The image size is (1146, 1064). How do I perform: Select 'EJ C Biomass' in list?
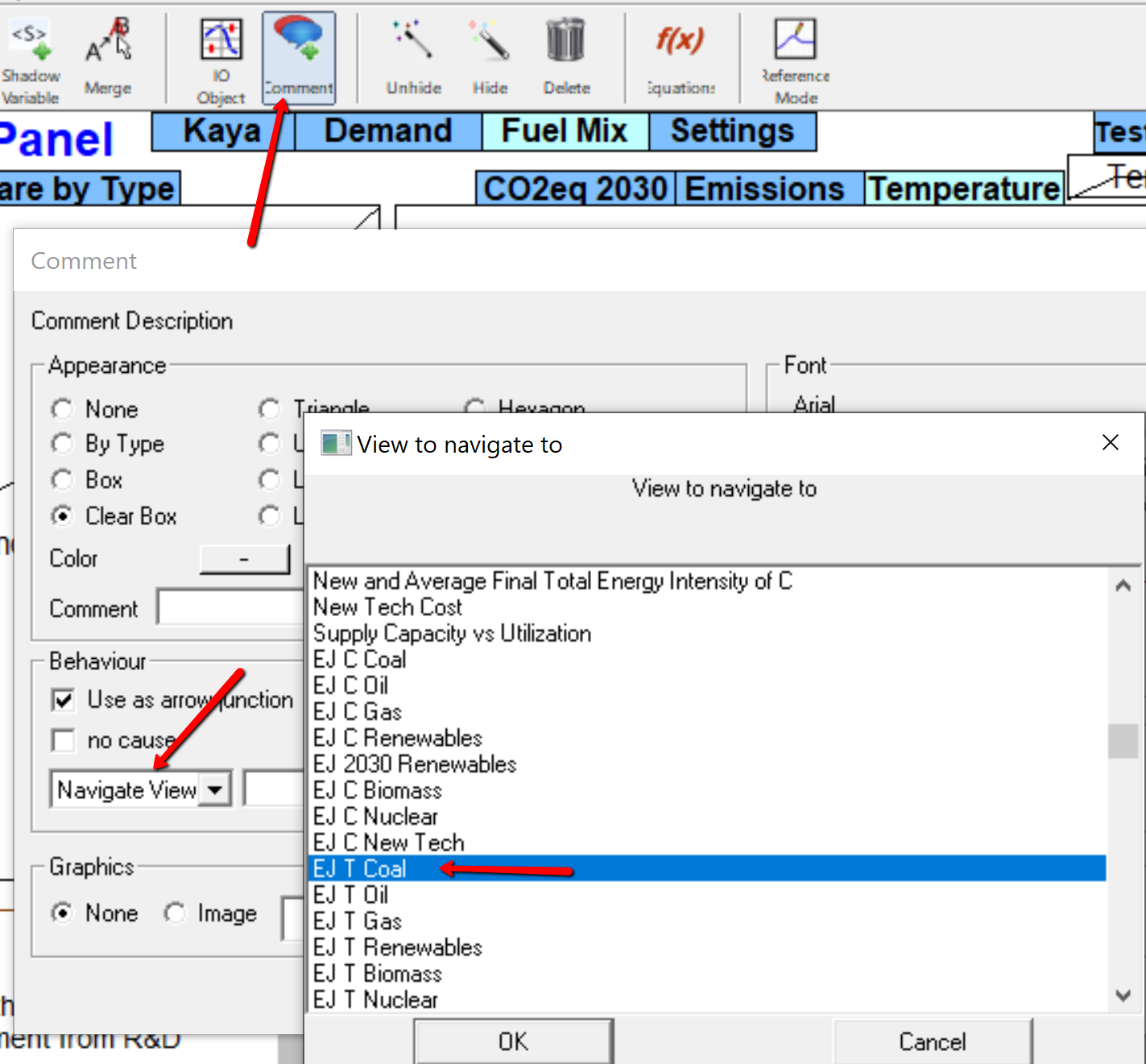coord(708,790)
